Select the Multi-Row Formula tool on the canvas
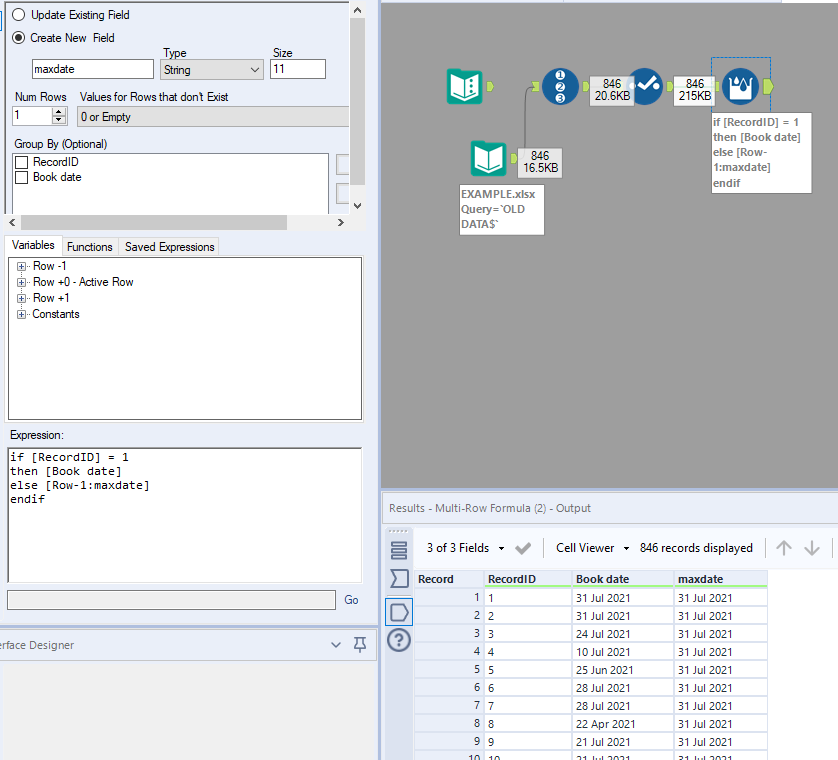838x760 pixels. [x=739, y=87]
